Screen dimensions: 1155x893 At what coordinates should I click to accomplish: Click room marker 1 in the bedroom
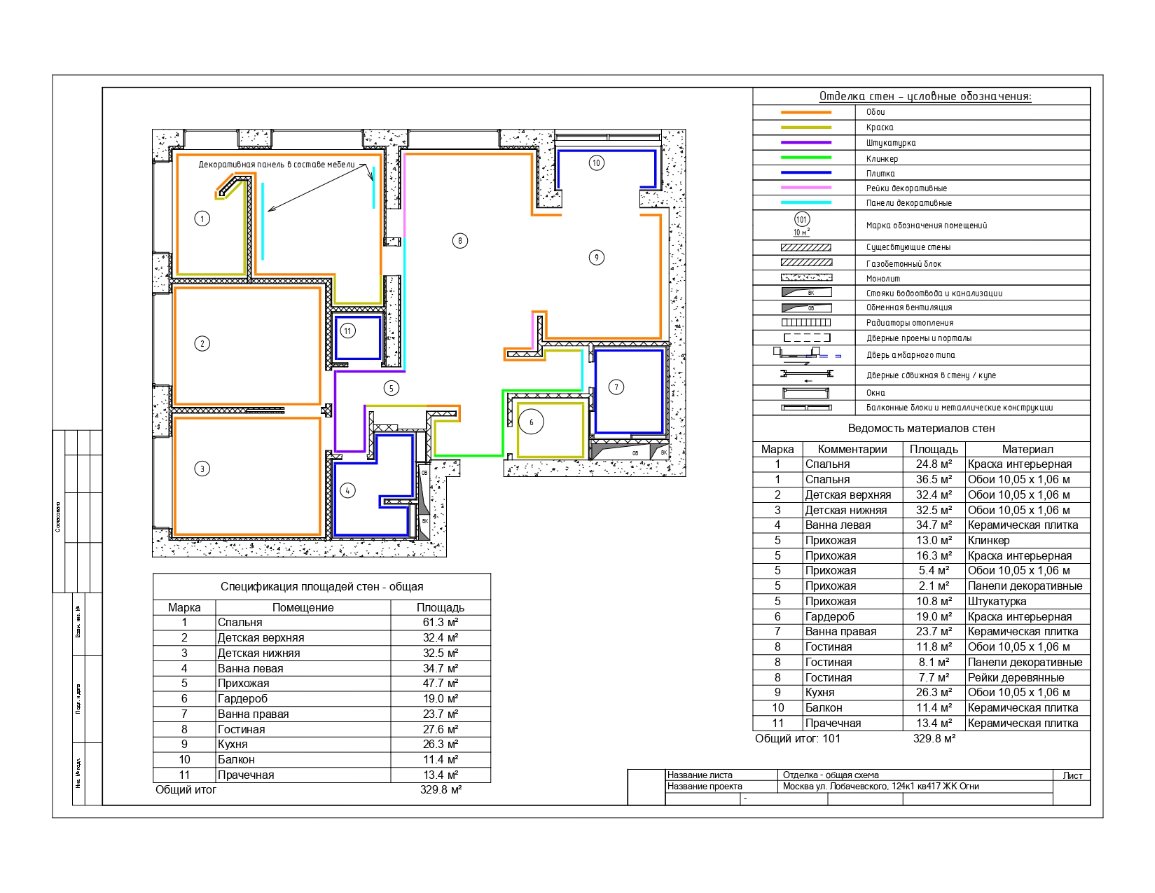click(202, 218)
